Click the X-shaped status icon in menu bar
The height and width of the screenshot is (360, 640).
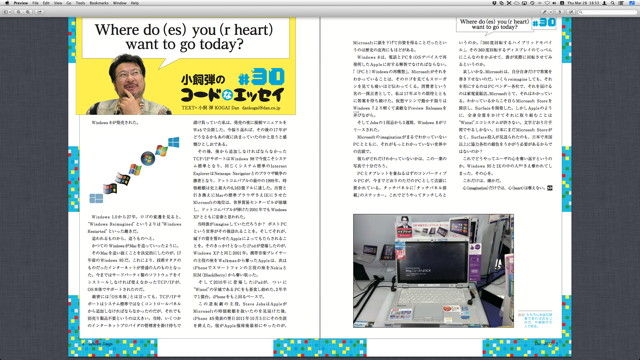coord(509,3)
